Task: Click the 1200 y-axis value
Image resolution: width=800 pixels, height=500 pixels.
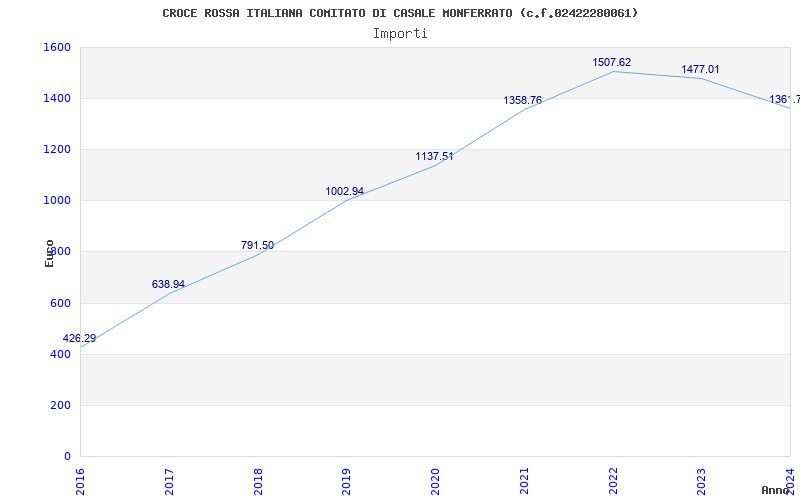Action: pos(57,149)
